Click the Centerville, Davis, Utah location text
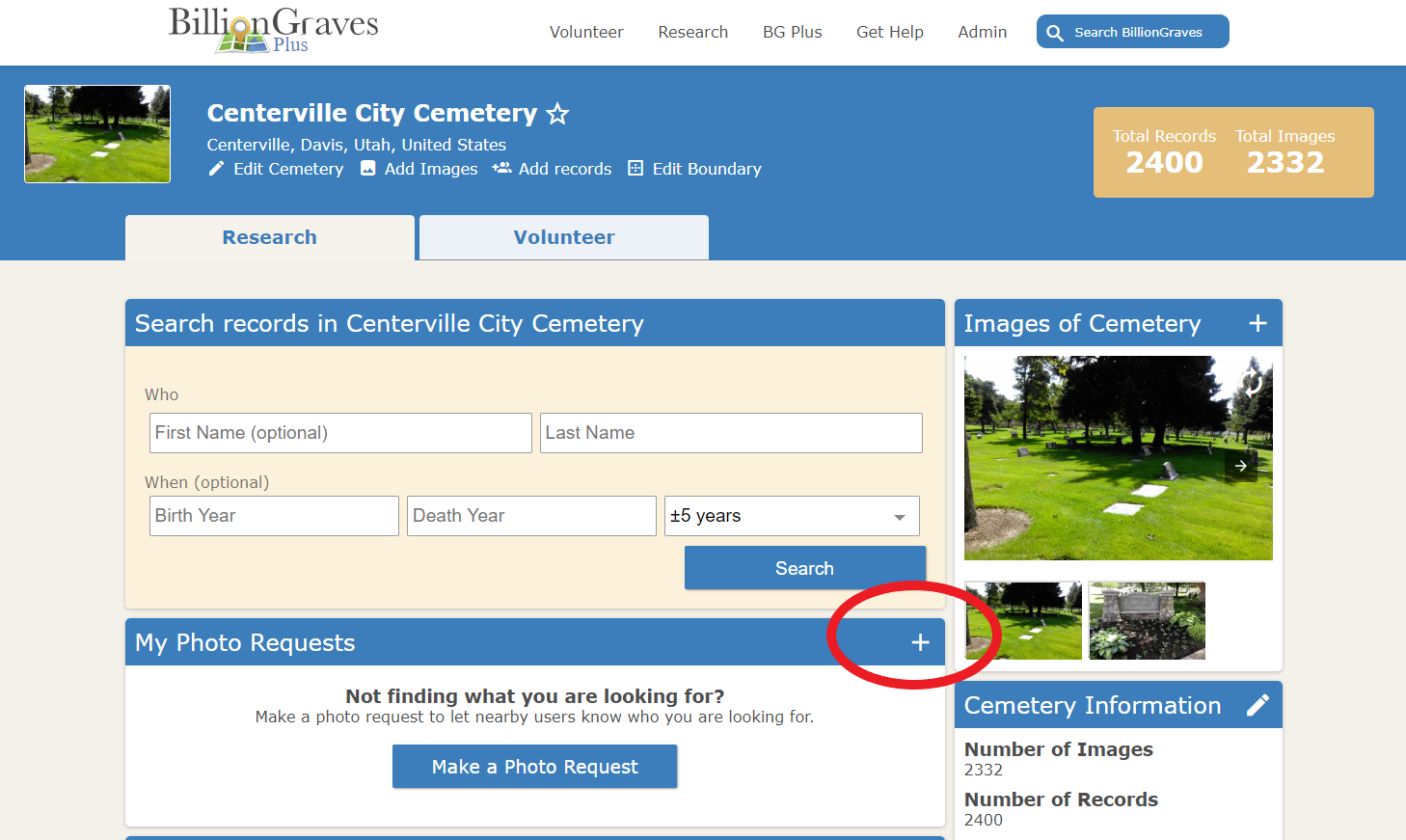Screen dimensions: 1406x840 point(357,145)
